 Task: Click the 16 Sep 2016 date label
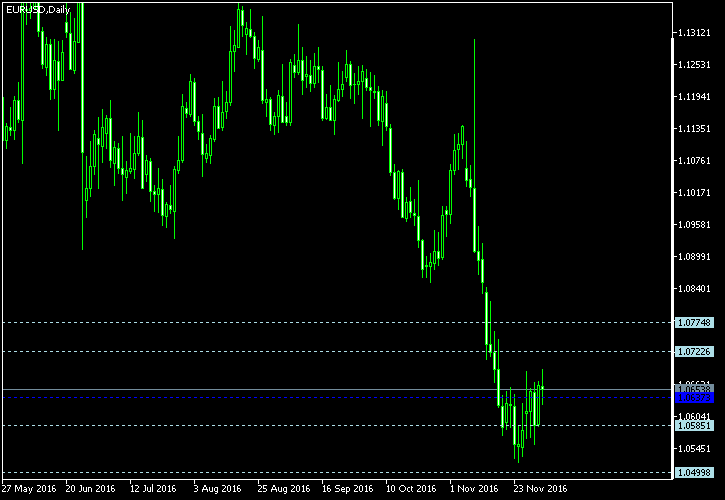pos(347,489)
